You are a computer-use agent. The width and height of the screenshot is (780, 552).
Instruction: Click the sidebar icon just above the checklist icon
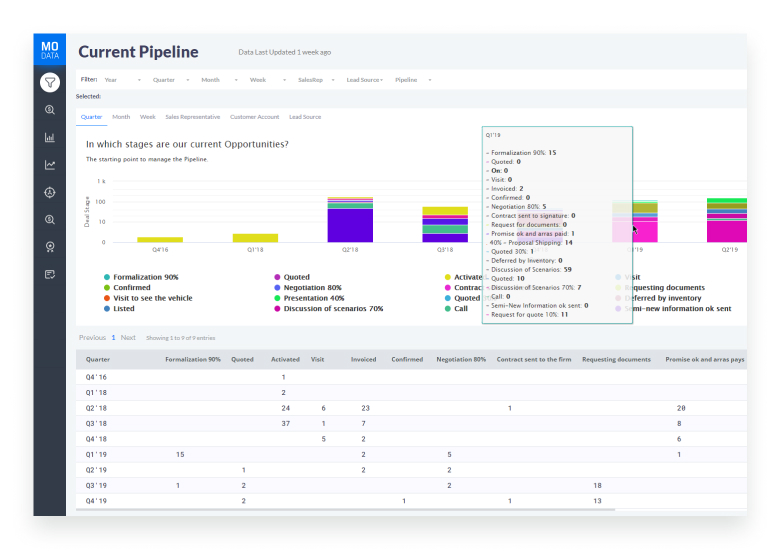click(x=49, y=247)
